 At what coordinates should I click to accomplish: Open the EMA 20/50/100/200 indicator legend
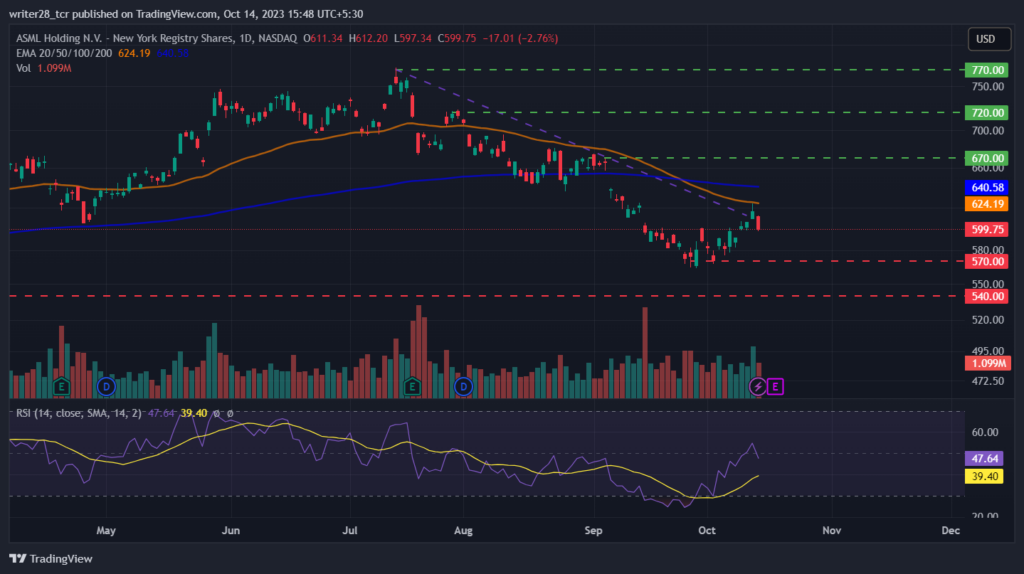[x=64, y=53]
